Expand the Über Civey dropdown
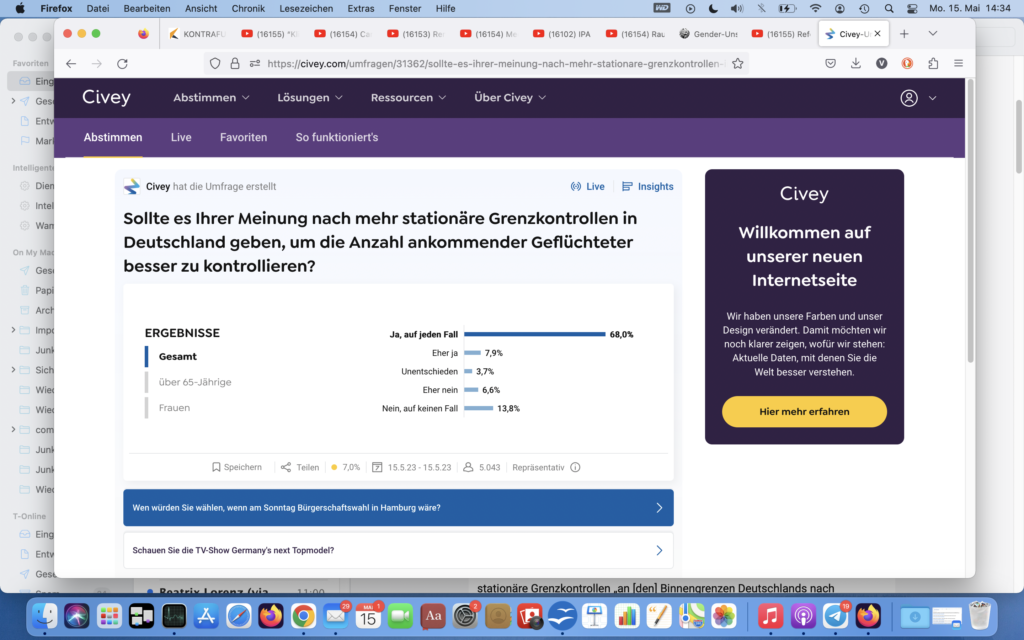Viewport: 1024px width, 640px height. click(510, 98)
